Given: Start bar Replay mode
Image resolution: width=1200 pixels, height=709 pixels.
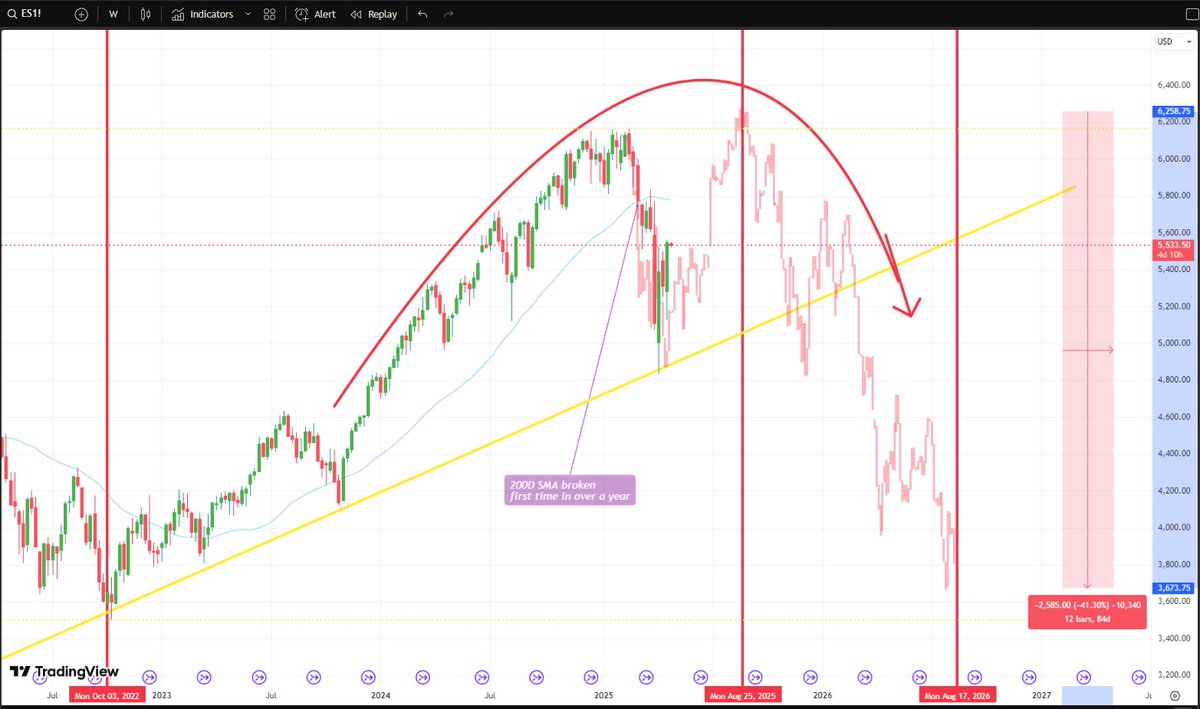Looking at the screenshot, I should click(x=372, y=14).
